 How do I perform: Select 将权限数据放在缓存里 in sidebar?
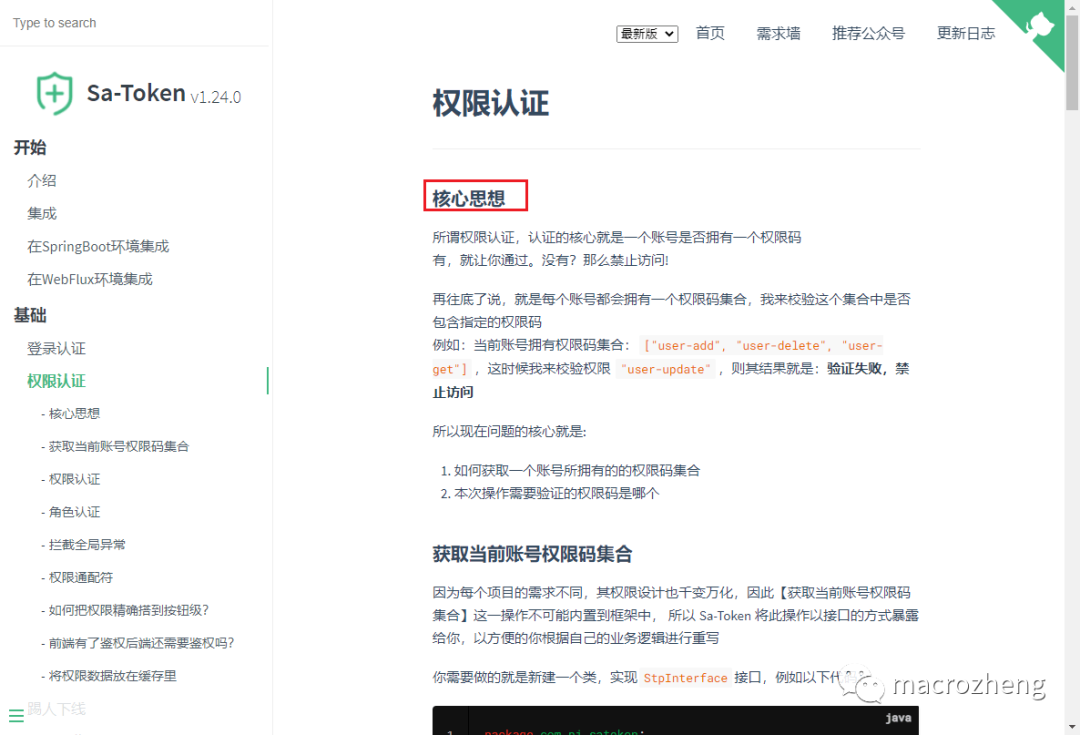tap(110, 674)
